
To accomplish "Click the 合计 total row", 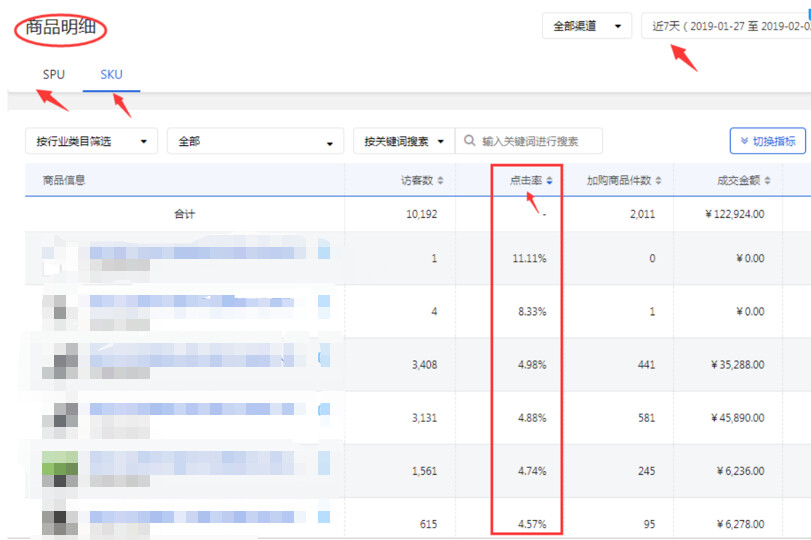I will 184,214.
